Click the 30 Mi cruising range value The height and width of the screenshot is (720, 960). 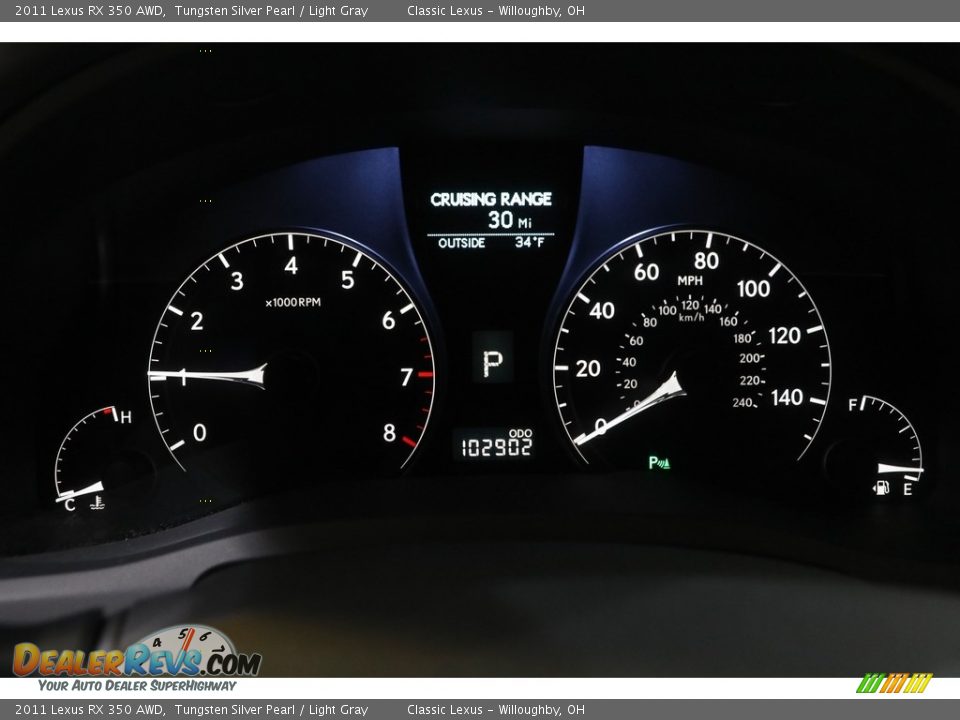pos(509,220)
